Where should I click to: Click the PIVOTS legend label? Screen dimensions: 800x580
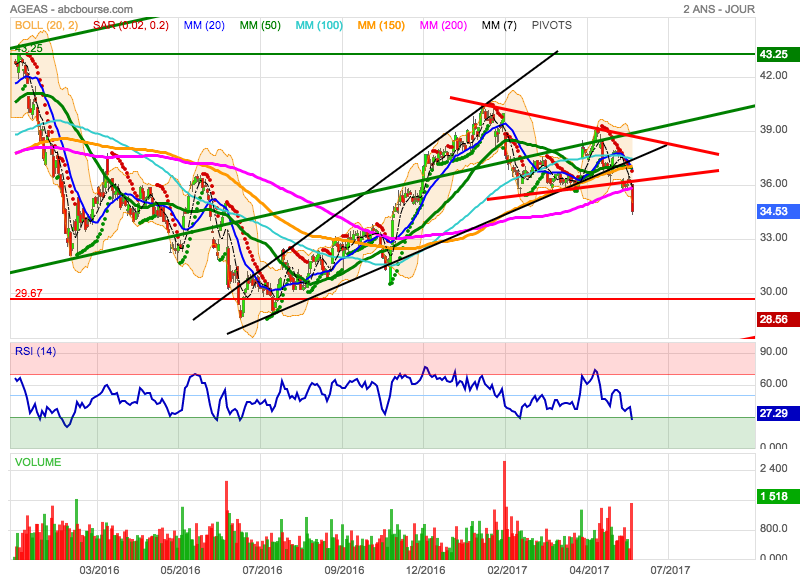pos(552,25)
